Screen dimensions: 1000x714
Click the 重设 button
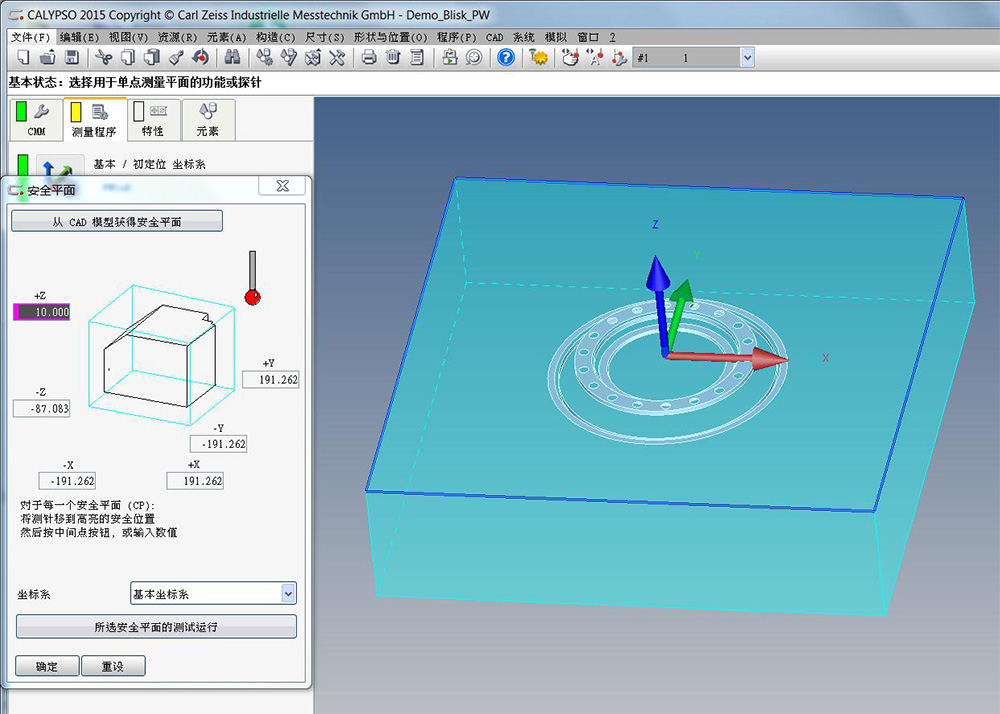click(113, 666)
